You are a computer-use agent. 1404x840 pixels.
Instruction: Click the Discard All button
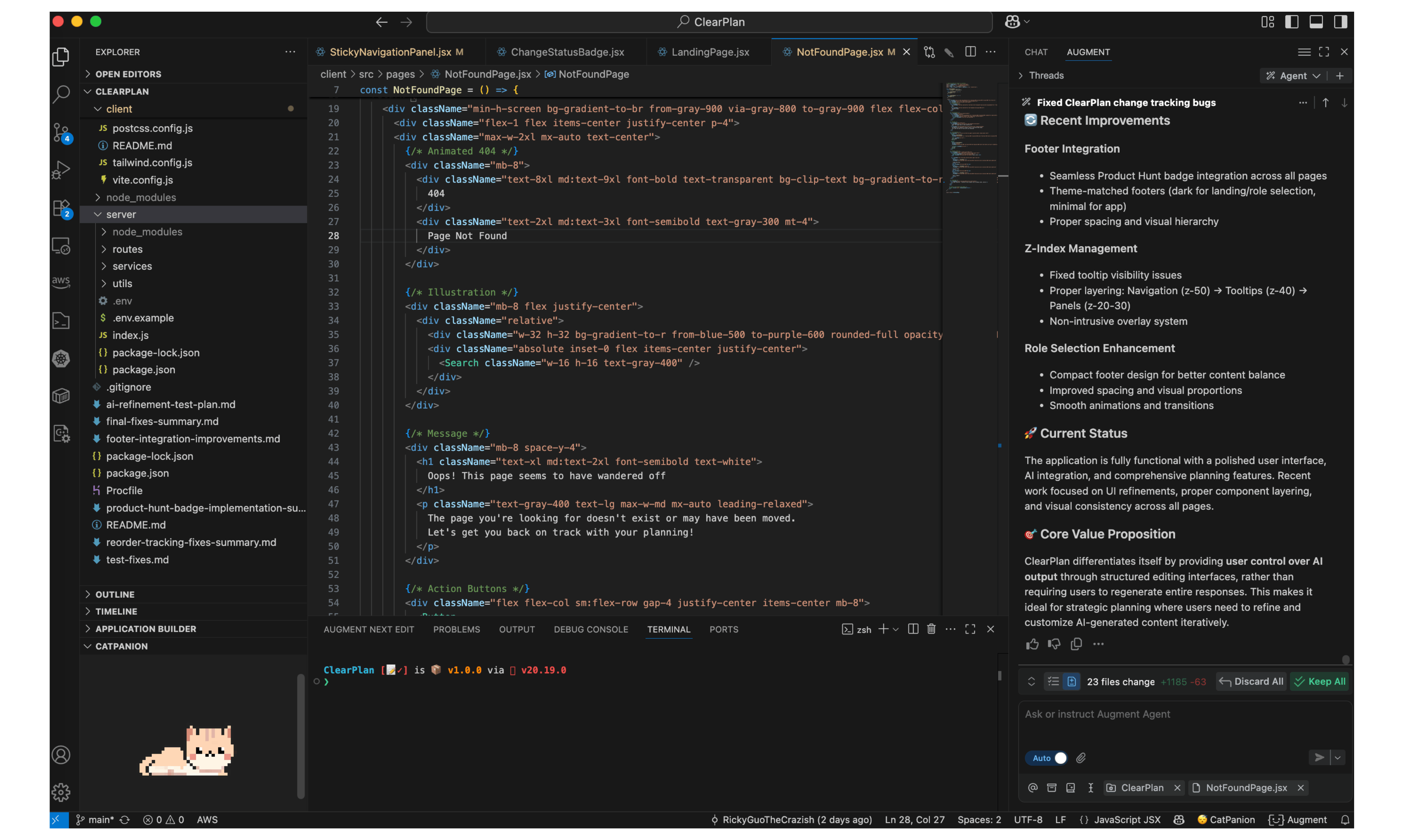1251,681
